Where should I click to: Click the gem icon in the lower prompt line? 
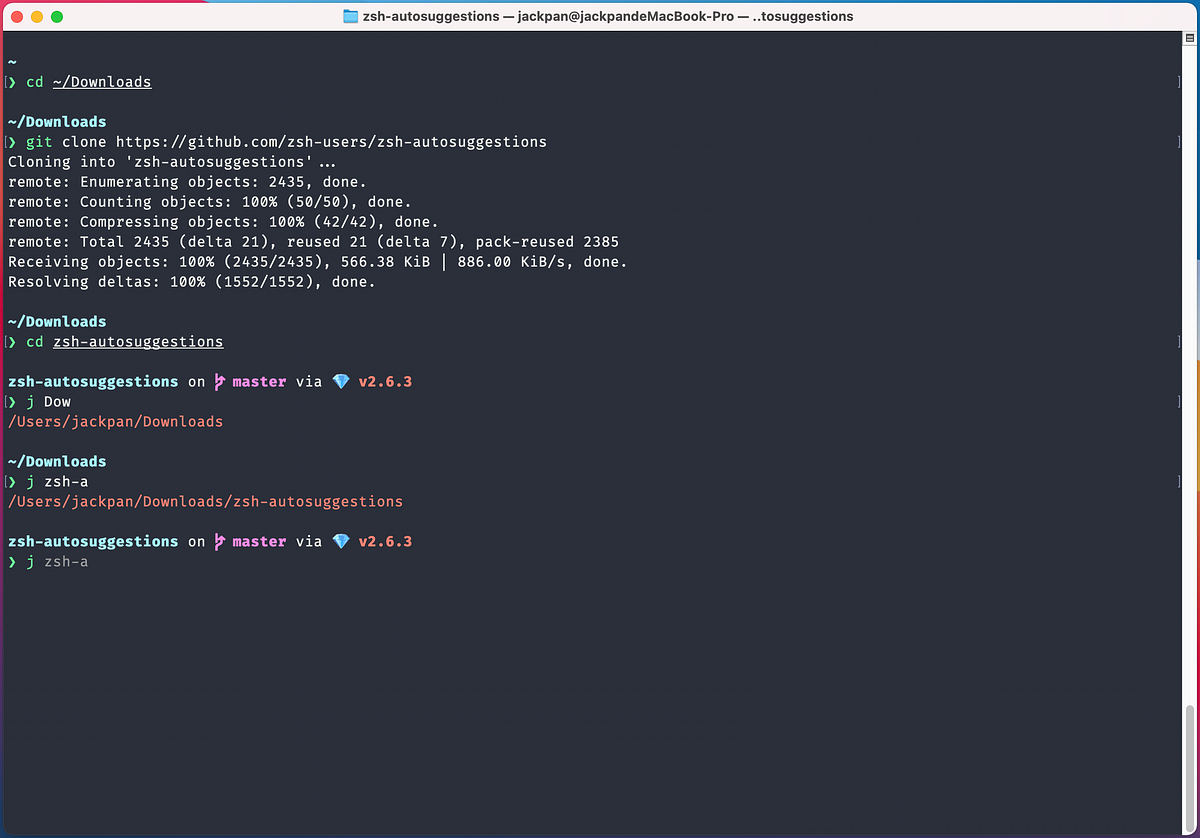[341, 541]
